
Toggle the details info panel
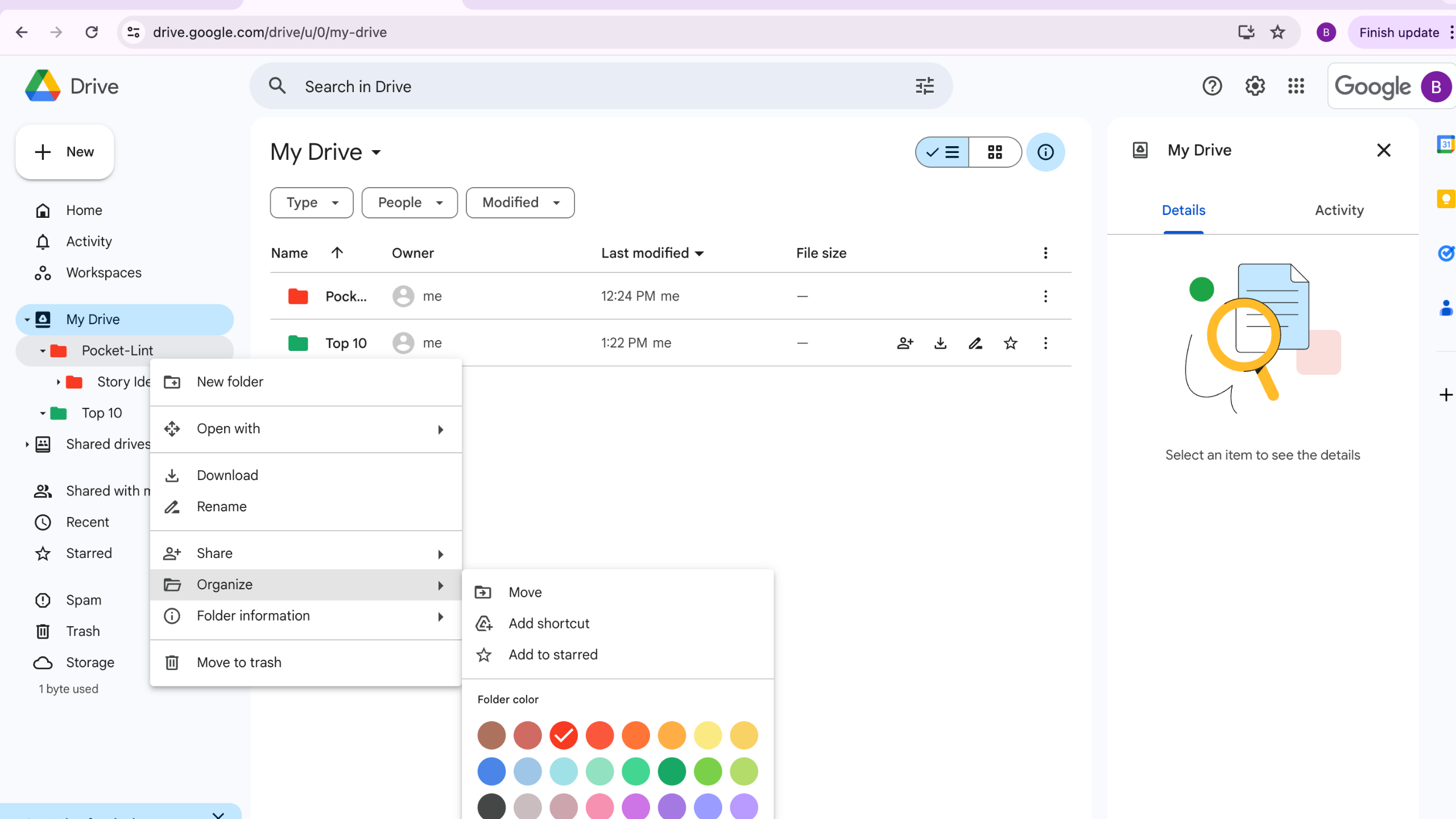click(x=1045, y=152)
